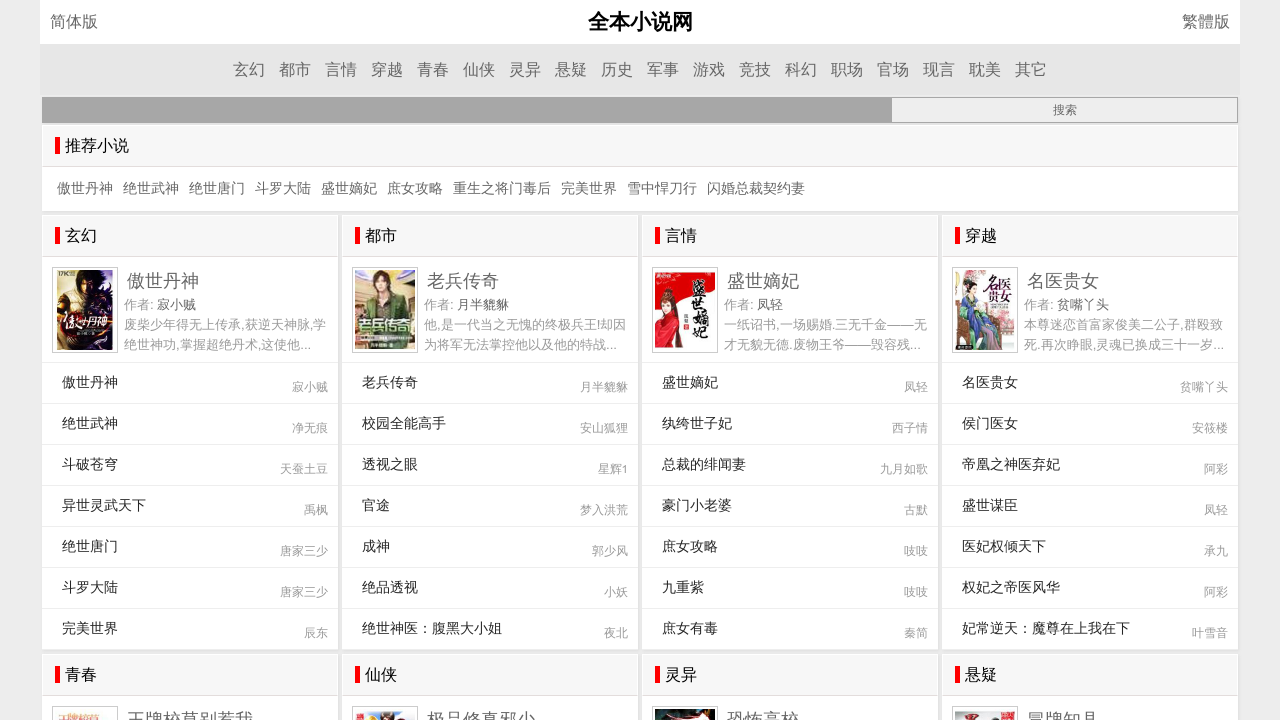Open recommended novel 斗罗大陆
The image size is (1280, 720).
coord(283,188)
